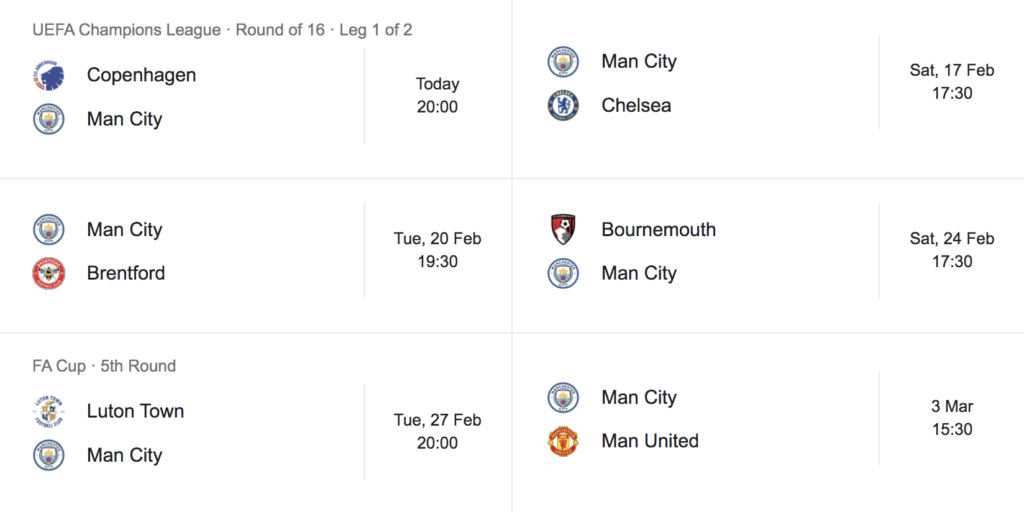
Task: Click the Chelsea club crest
Action: click(563, 105)
